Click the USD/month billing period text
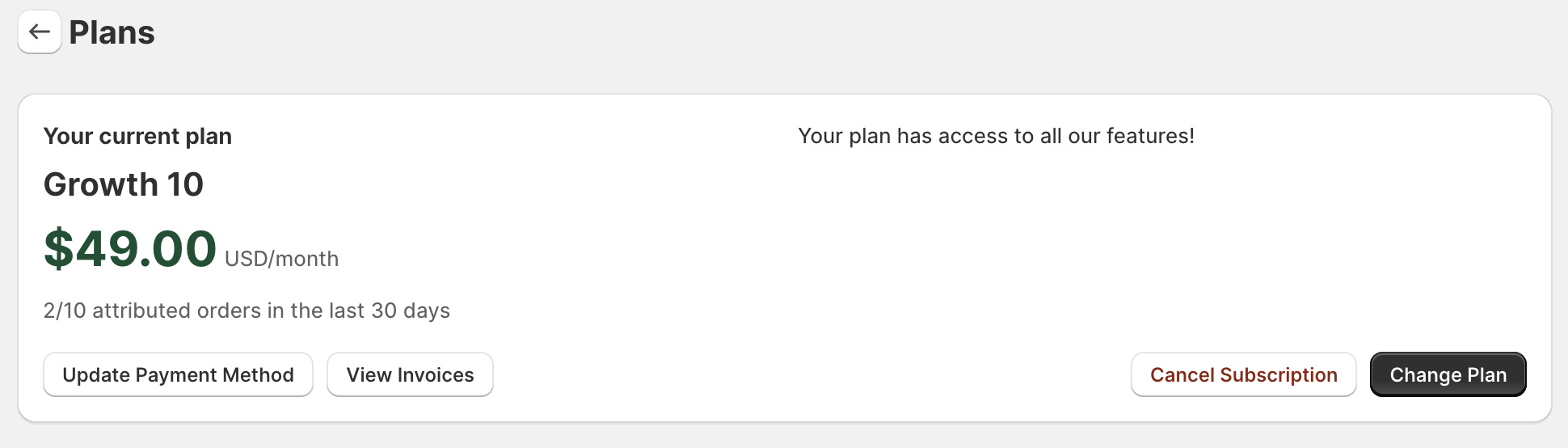The width and height of the screenshot is (1568, 448). (x=281, y=259)
